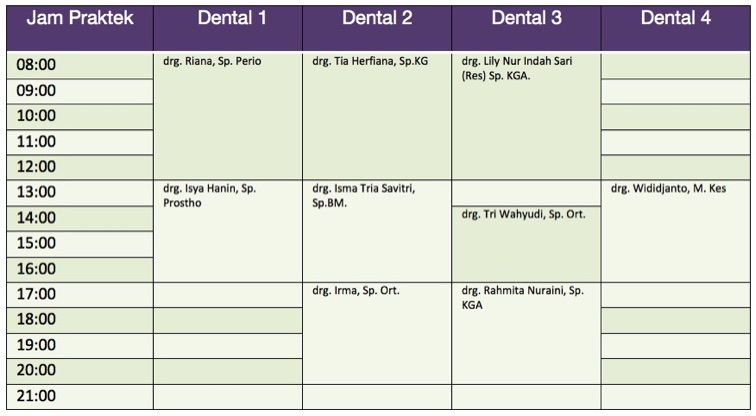Click drg. Tri Wahyudi, Sp. Ort.

click(523, 214)
